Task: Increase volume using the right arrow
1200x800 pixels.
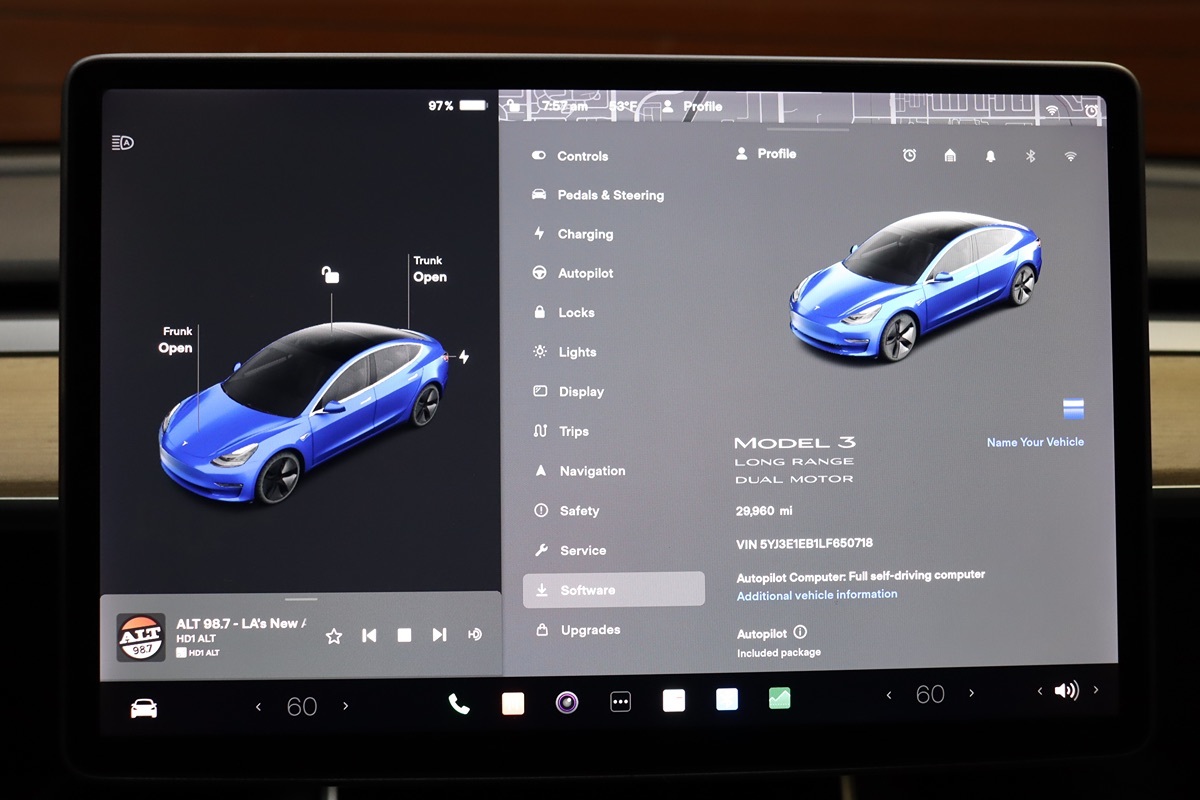Action: (1096, 690)
